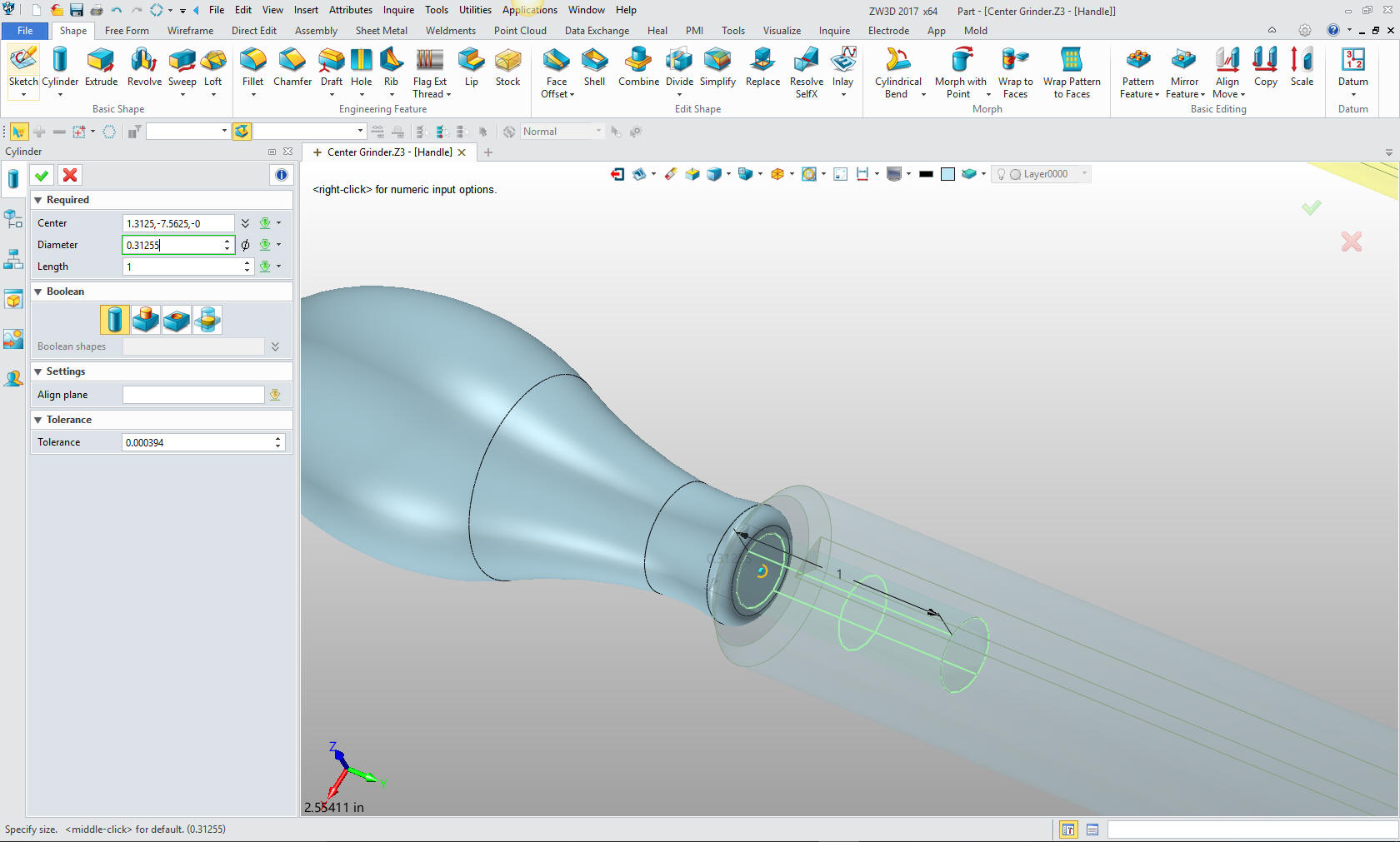Choose the Intersect boolean mode

(x=207, y=320)
